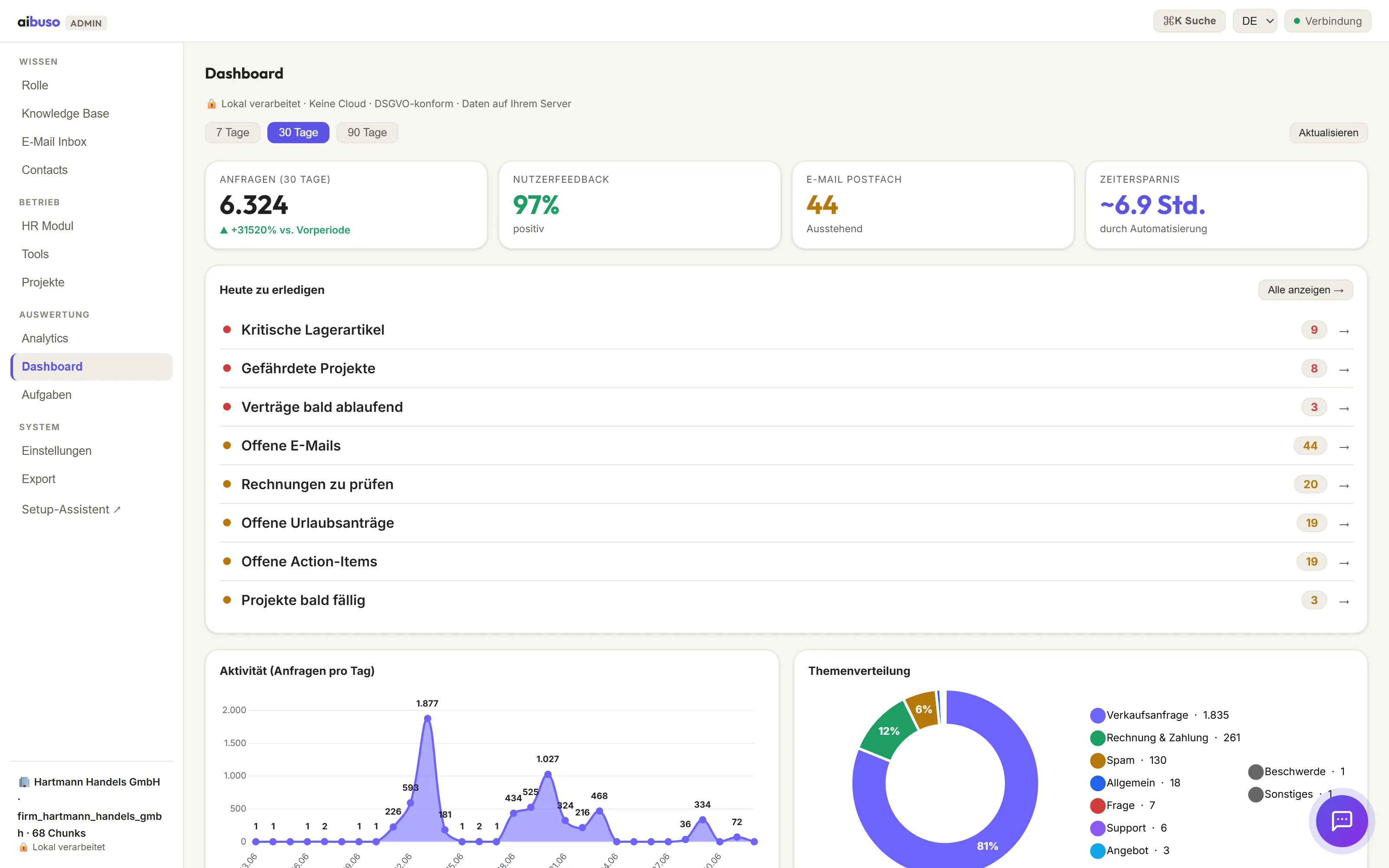The image size is (1389, 868).
Task: Open the ⌘K Suche search button
Action: 1189,21
